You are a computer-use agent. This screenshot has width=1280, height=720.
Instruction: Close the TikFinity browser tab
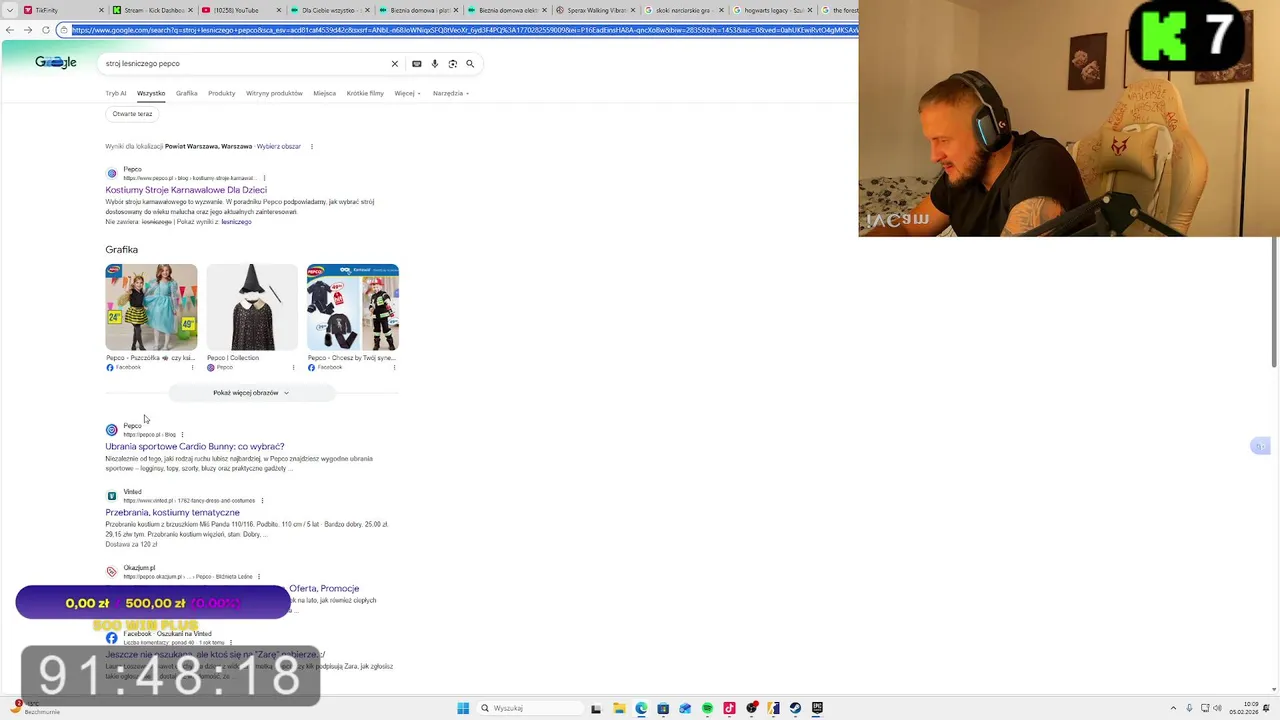pos(102,10)
